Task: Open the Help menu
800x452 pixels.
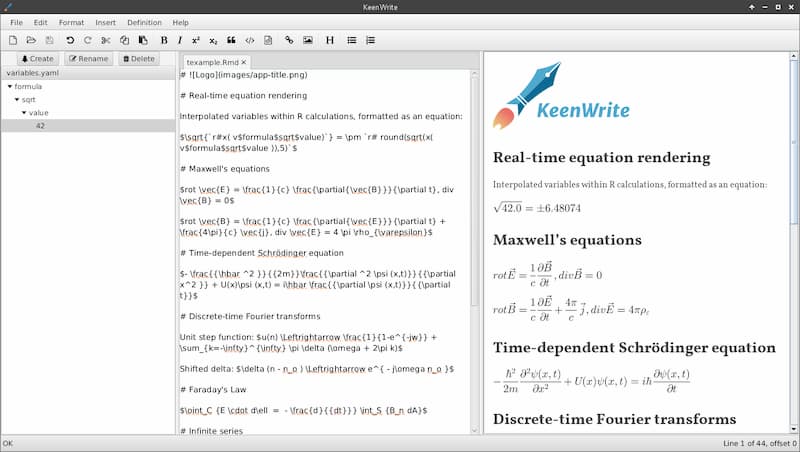Action: pos(181,22)
